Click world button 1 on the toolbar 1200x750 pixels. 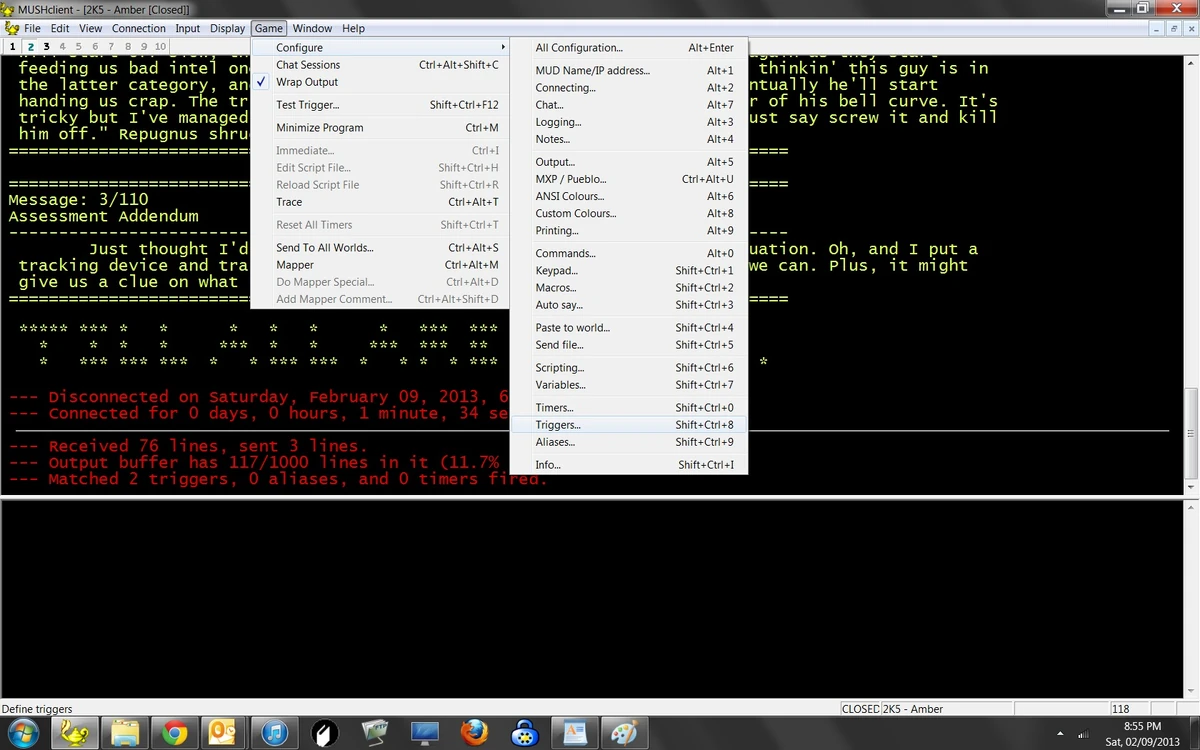(13, 46)
